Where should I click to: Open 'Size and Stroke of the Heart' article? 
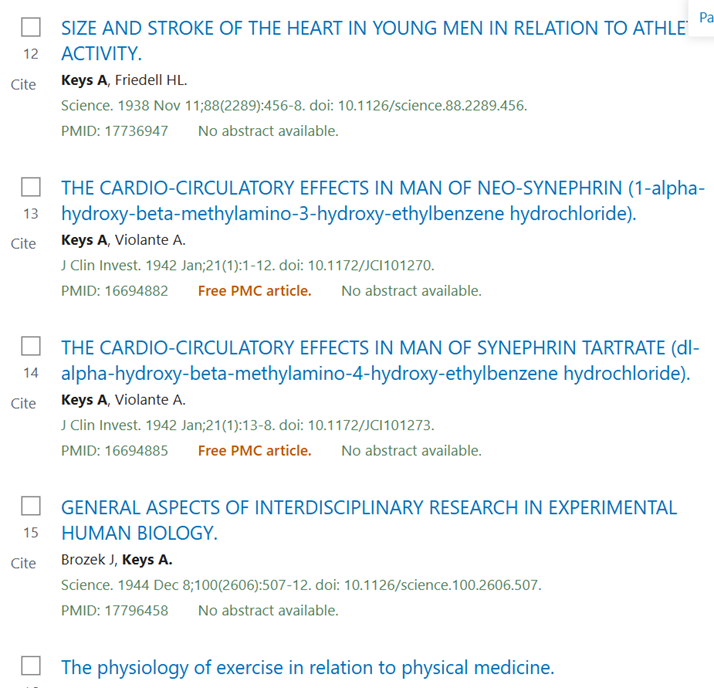374,41
